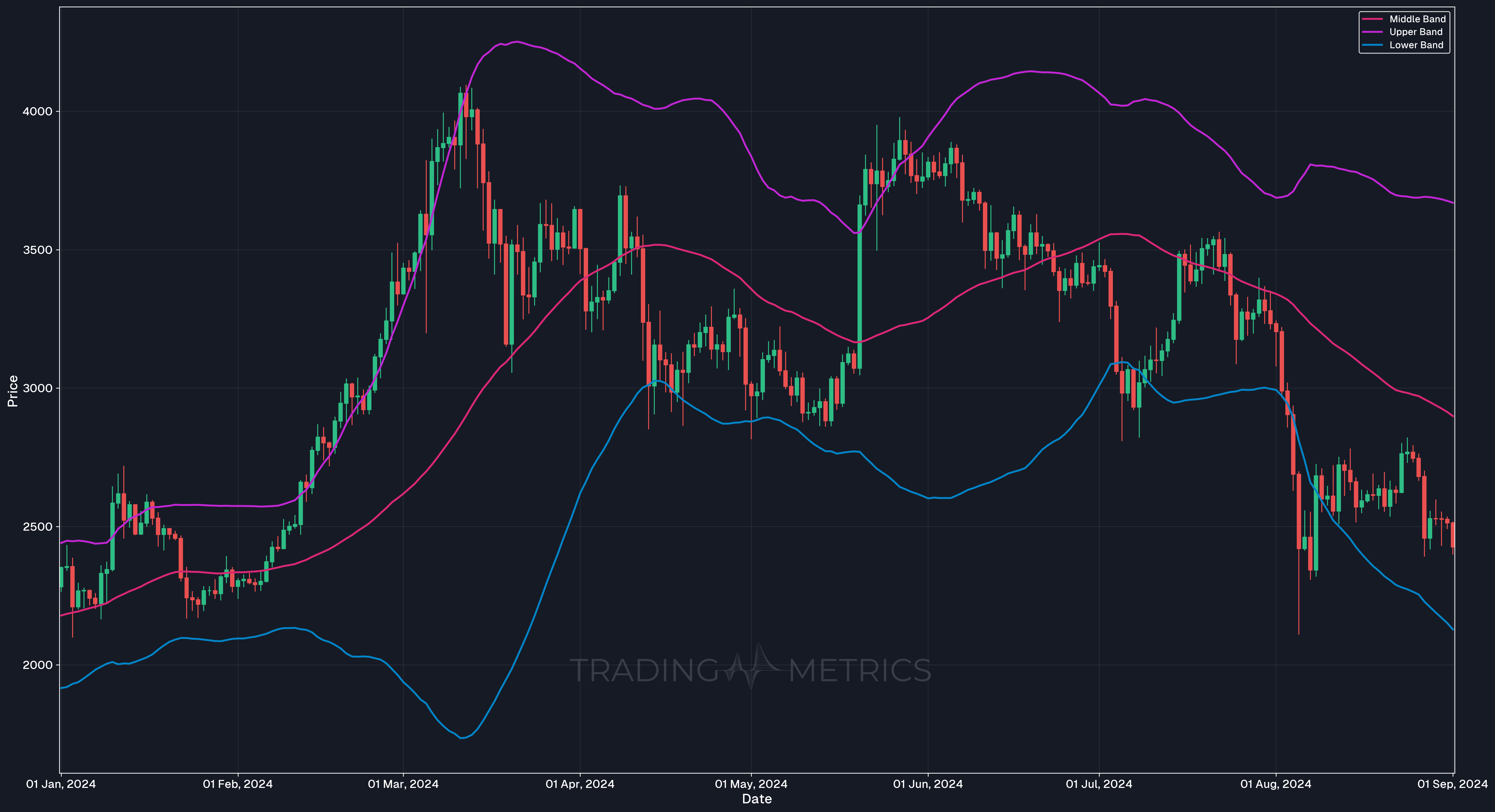Click the 01 Aug, 2024 date label
The image size is (1495, 812).
click(1276, 784)
